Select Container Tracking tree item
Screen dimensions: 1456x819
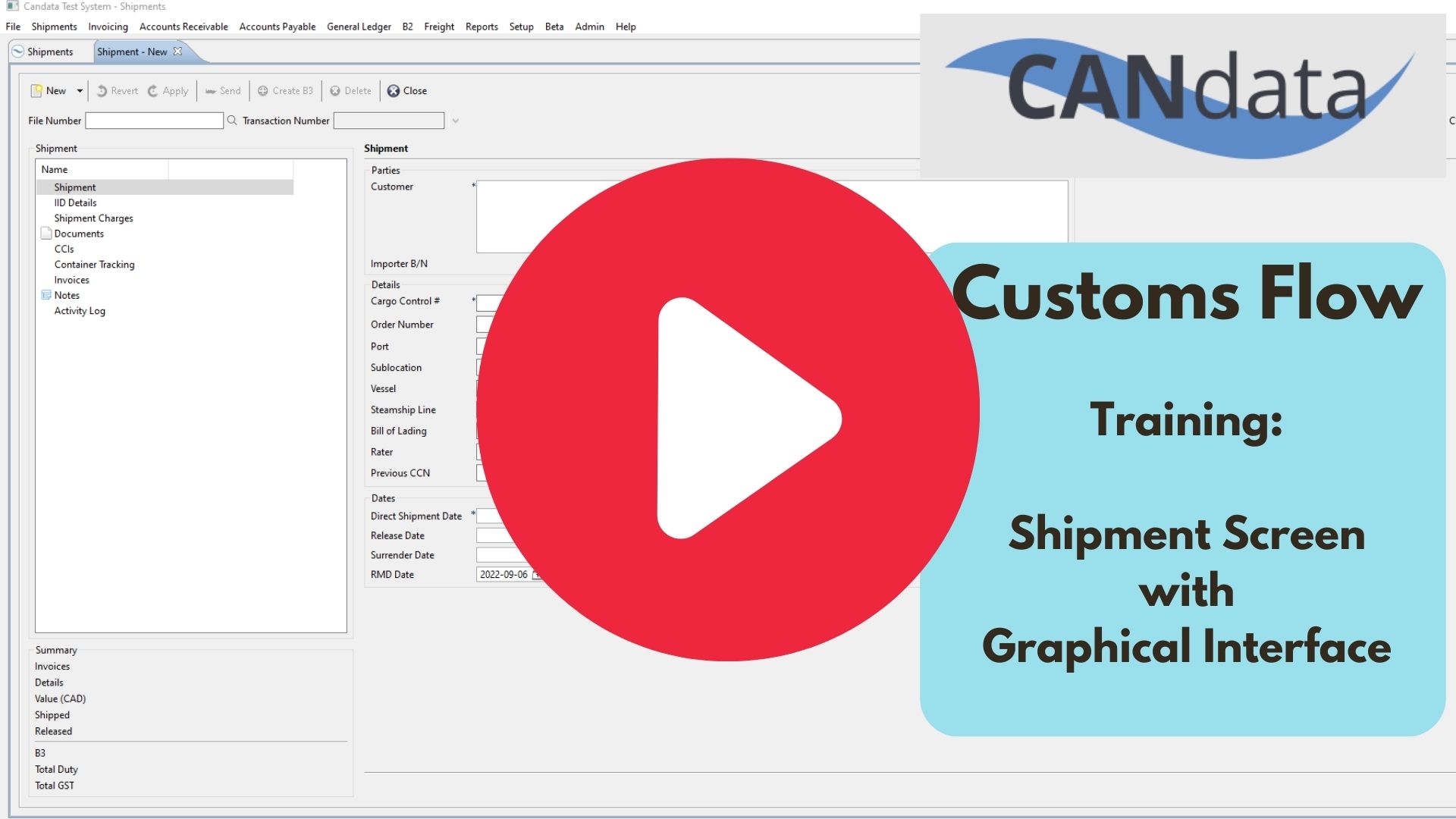tap(94, 265)
